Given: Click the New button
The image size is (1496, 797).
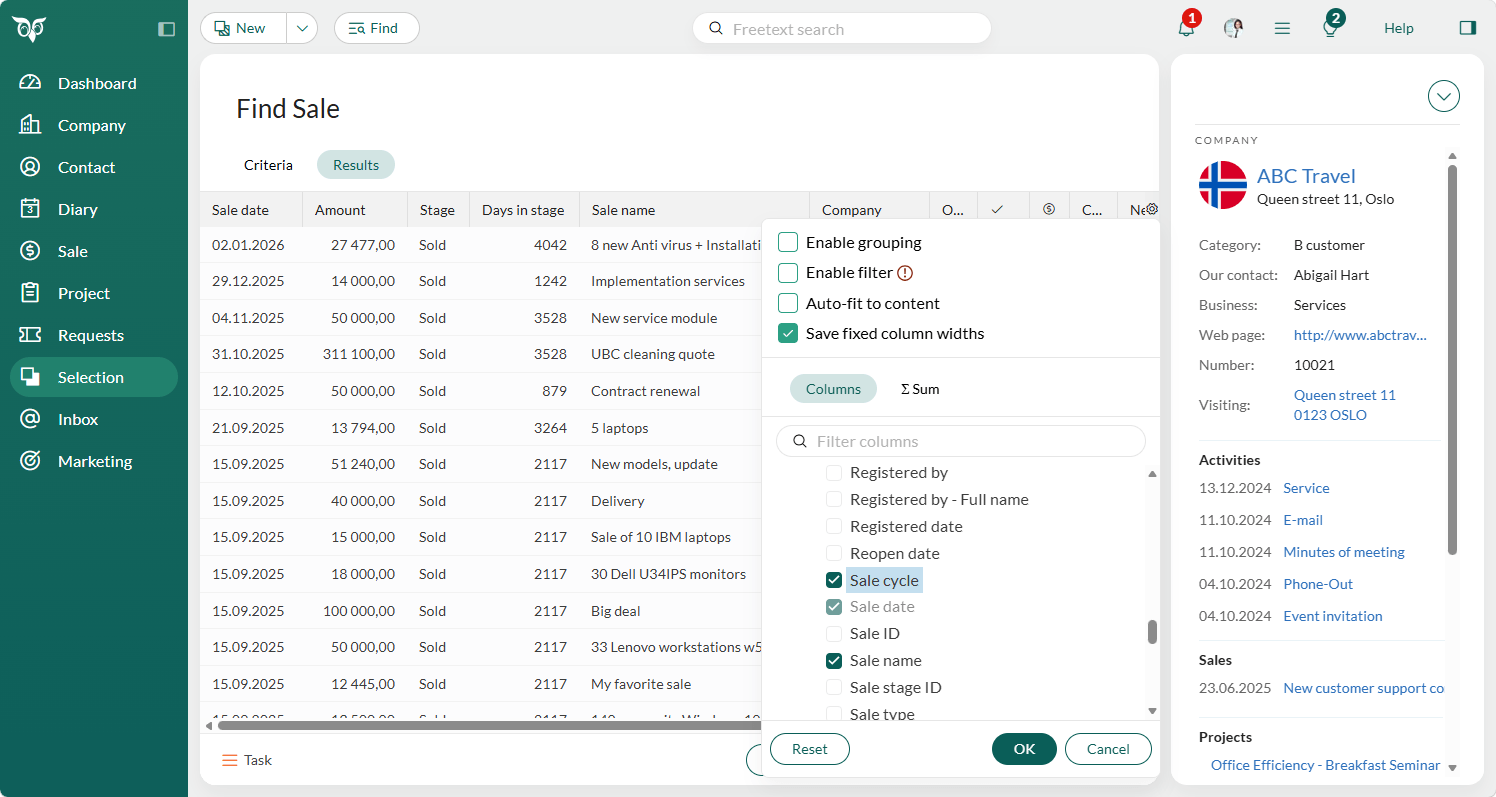Looking at the screenshot, I should pyautogui.click(x=244, y=28).
